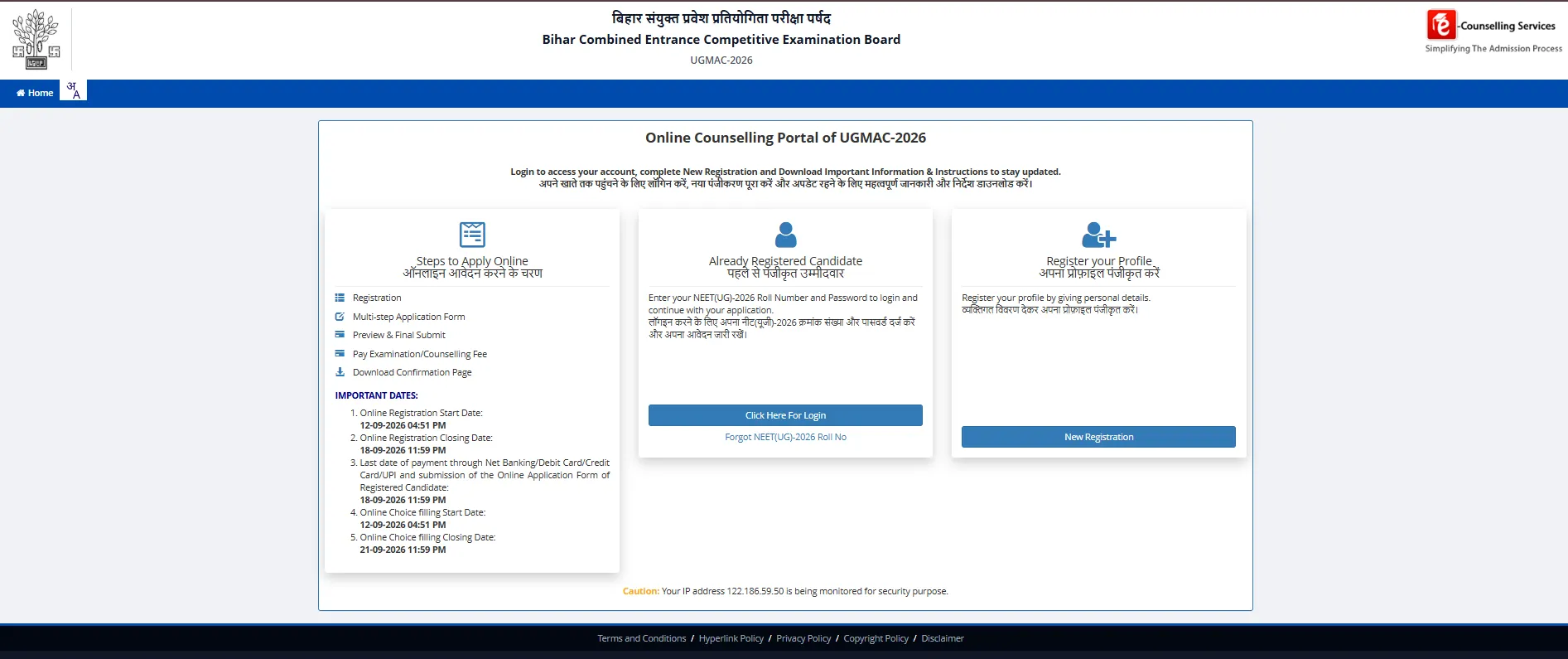This screenshot has height=659, width=1568.
Task: Click the Caution IP address notice
Action: click(x=785, y=591)
